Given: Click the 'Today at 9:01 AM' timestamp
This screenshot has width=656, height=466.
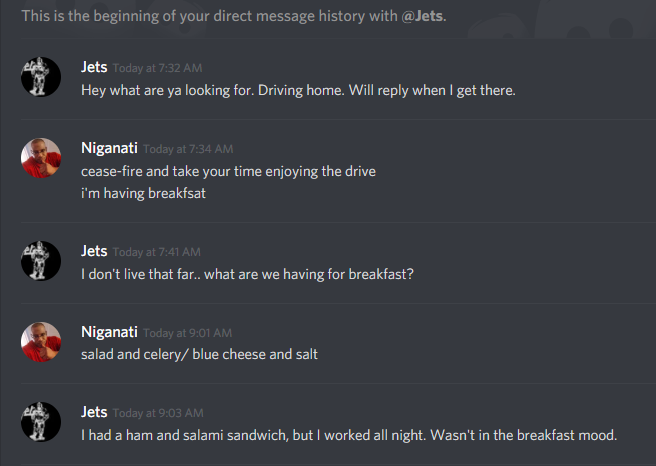Looking at the screenshot, I should coord(188,333).
